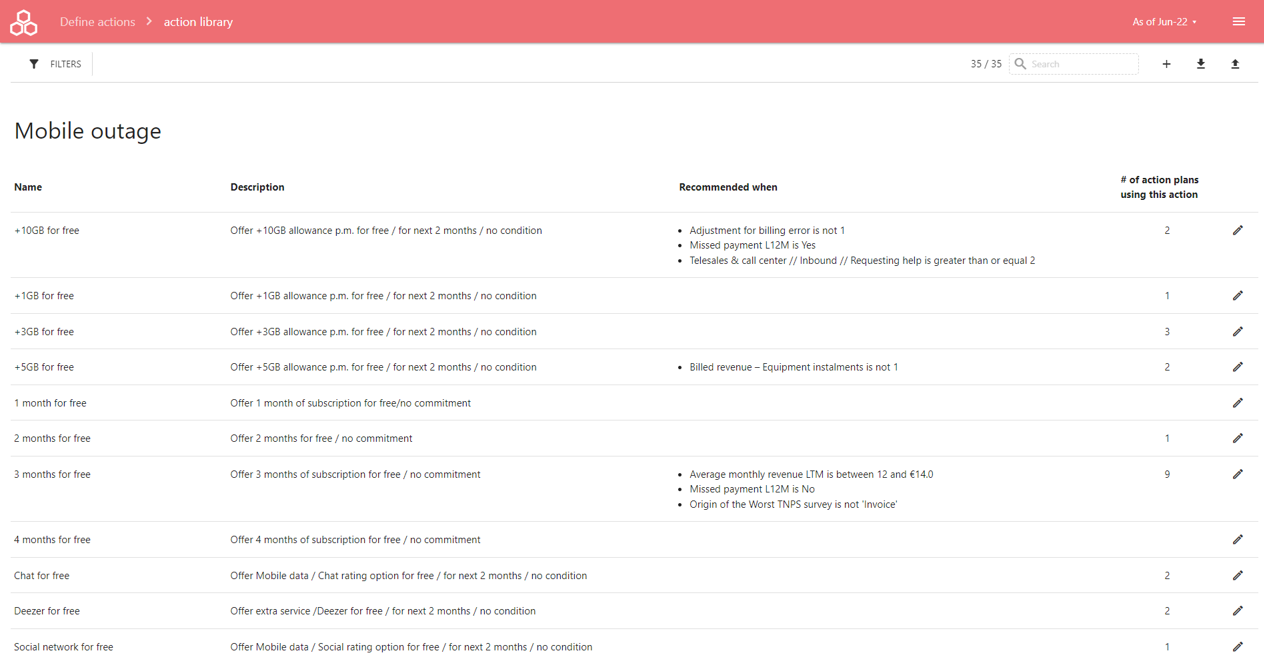Click the upload icon
The image size is (1264, 659).
[x=1235, y=64]
